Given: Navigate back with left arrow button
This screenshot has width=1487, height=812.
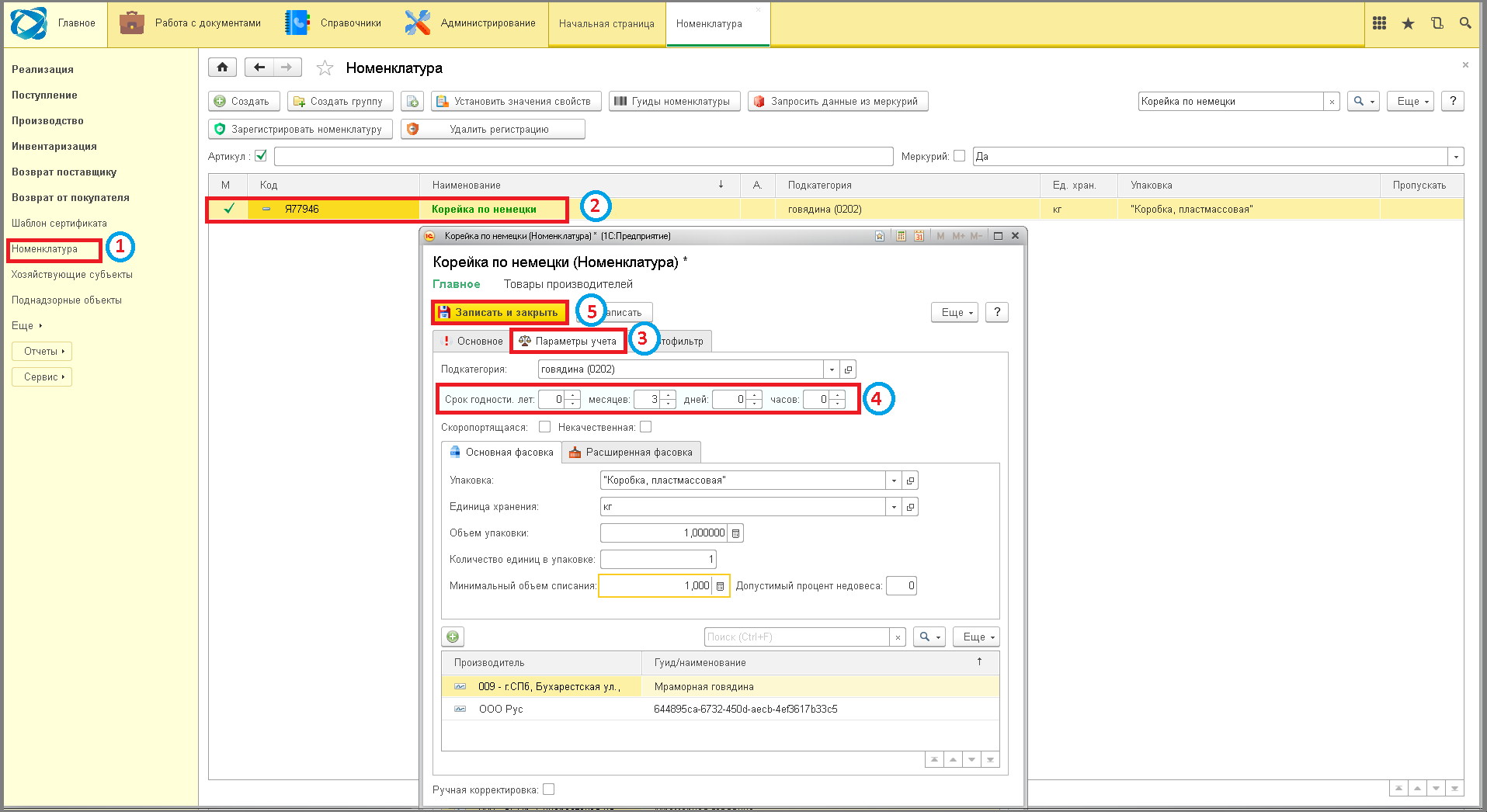Looking at the screenshot, I should 259,68.
